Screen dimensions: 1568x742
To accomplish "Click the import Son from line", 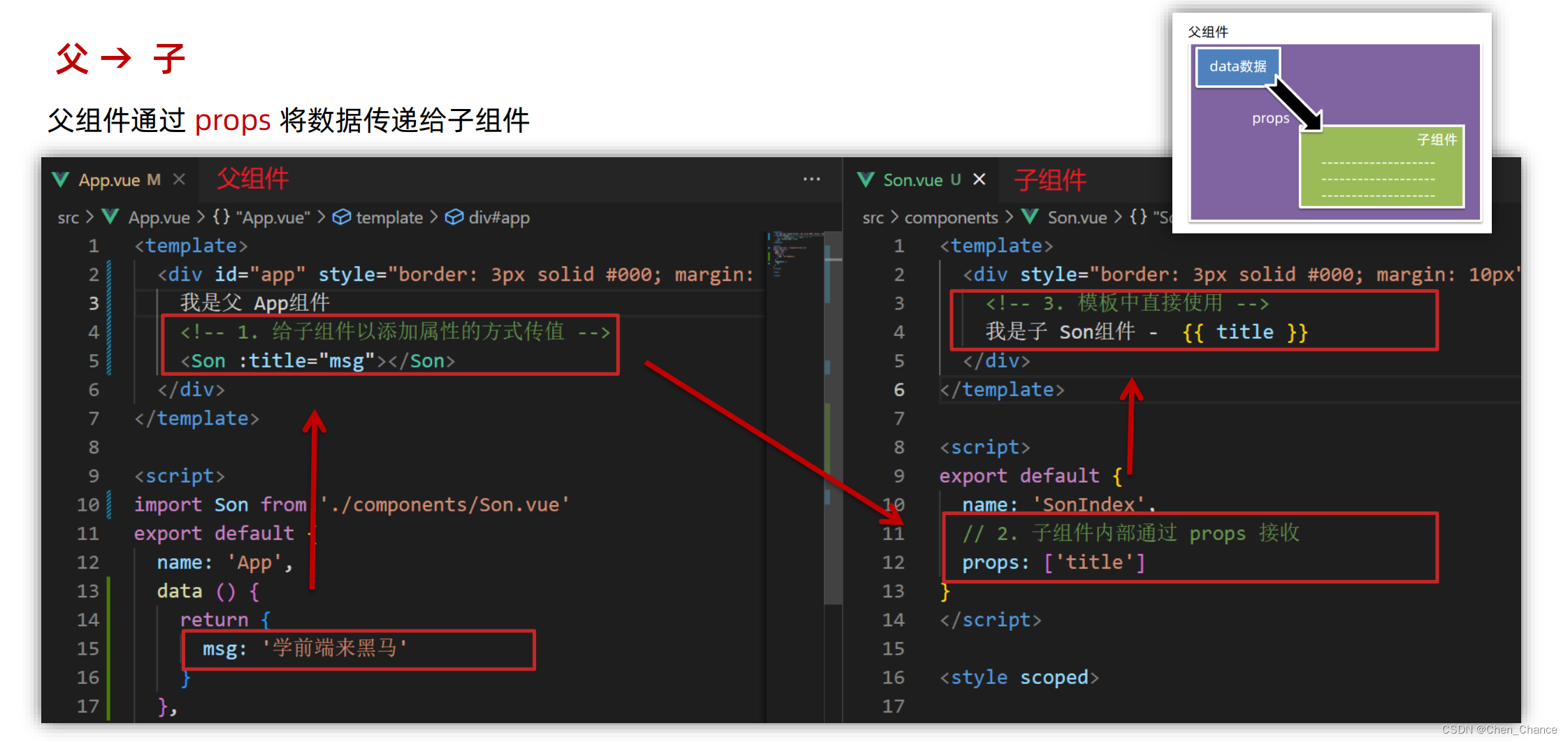I will click(x=352, y=504).
